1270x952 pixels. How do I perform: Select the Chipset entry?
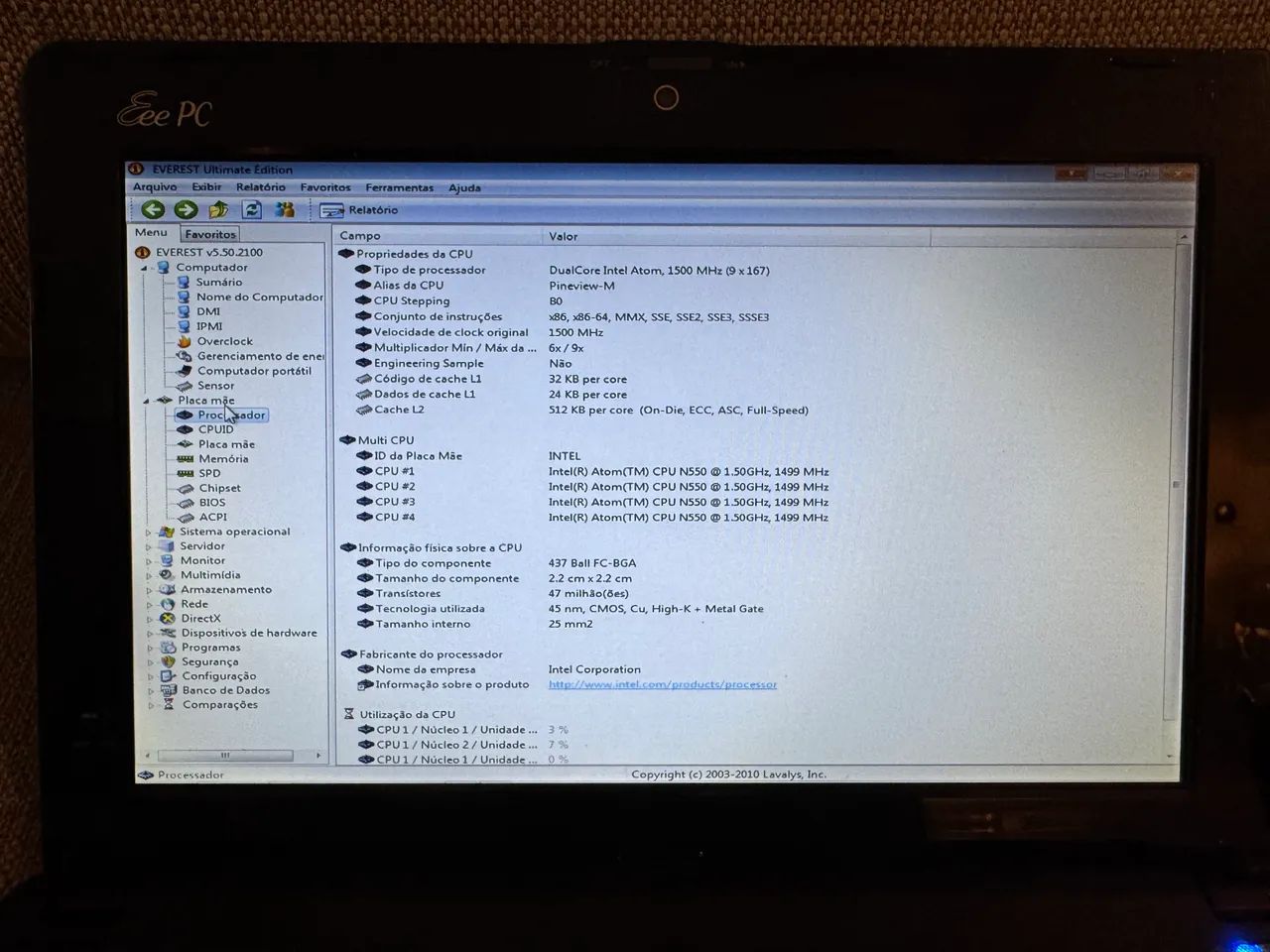215,488
